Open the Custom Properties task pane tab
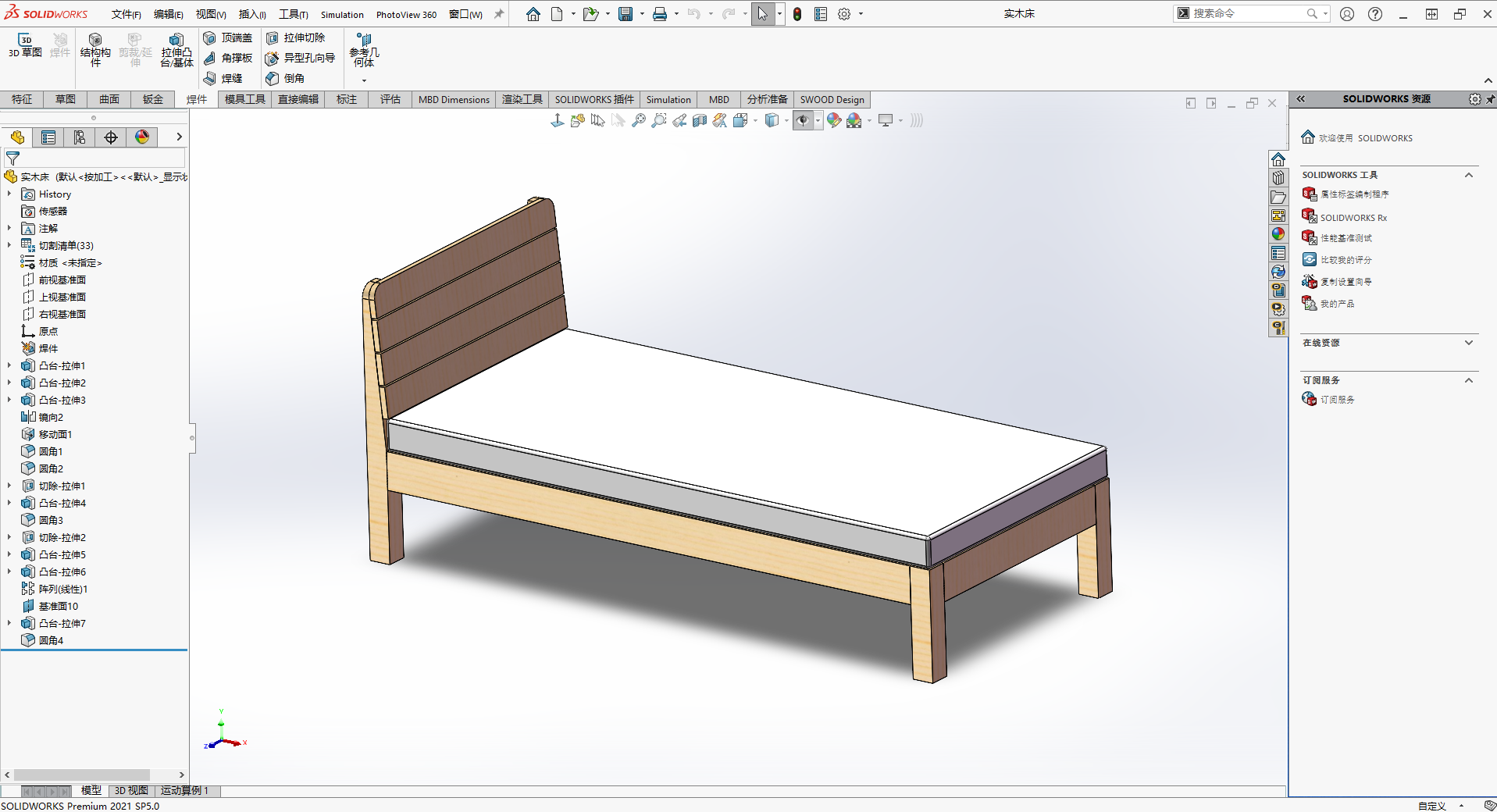The width and height of the screenshot is (1497, 812). (1278, 253)
